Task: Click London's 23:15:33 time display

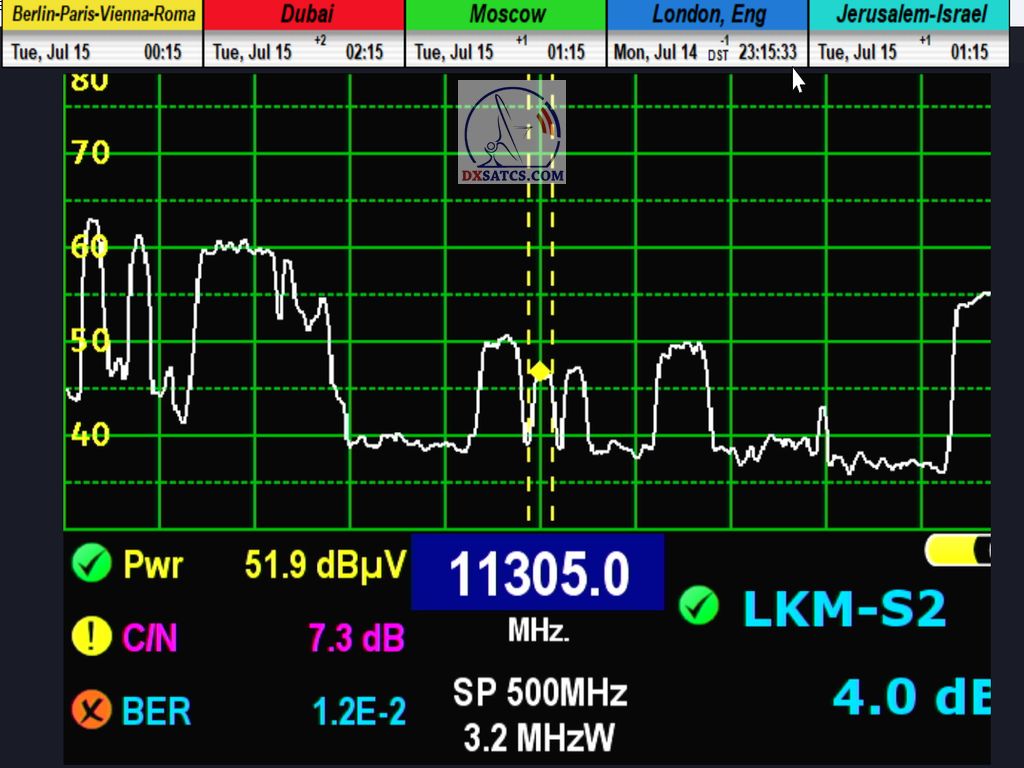Action: [767, 52]
